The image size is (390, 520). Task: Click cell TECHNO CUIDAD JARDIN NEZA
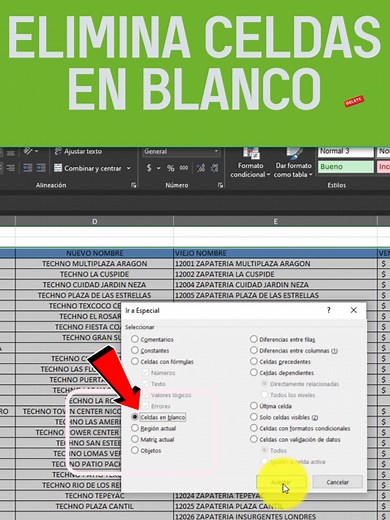click(x=94, y=285)
